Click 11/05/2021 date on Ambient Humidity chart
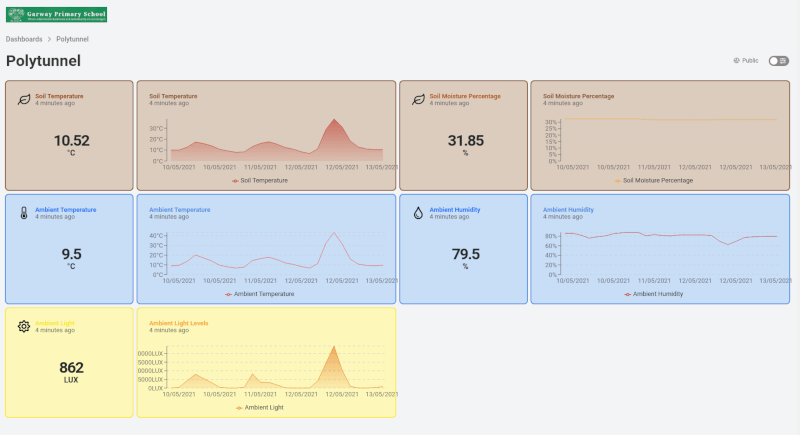The image size is (800, 435). point(654,281)
